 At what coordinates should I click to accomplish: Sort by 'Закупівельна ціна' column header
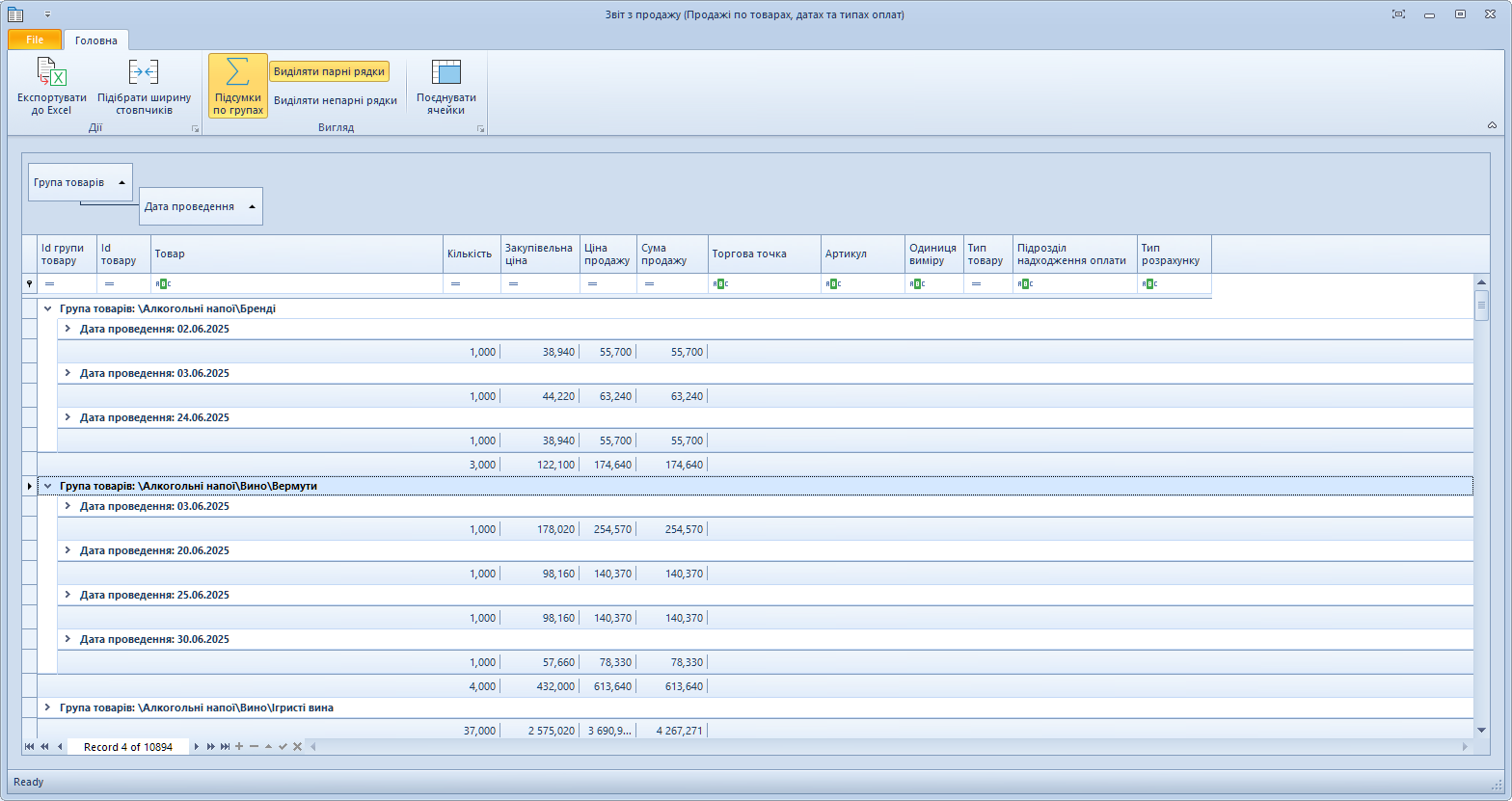[540, 254]
